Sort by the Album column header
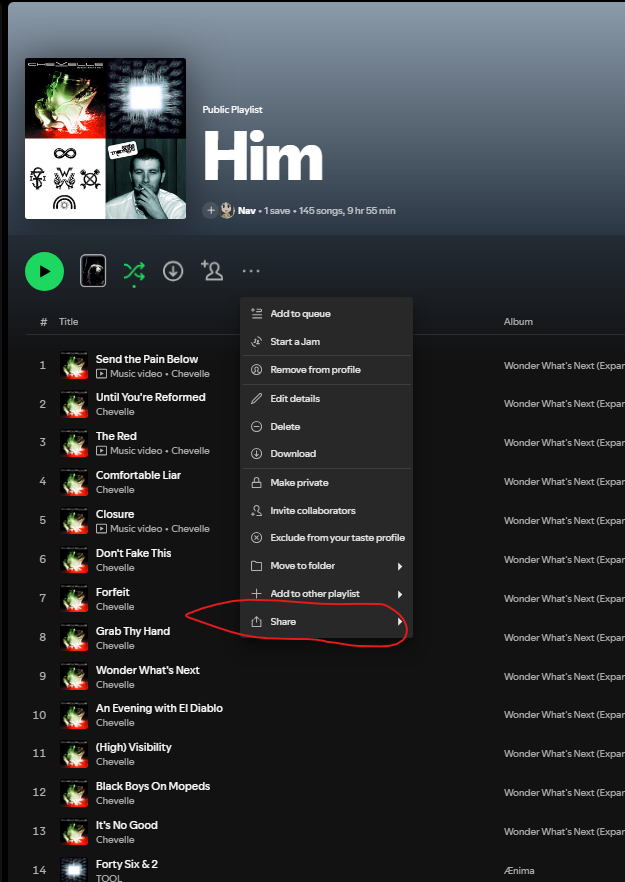This screenshot has height=882, width=625. (x=518, y=322)
